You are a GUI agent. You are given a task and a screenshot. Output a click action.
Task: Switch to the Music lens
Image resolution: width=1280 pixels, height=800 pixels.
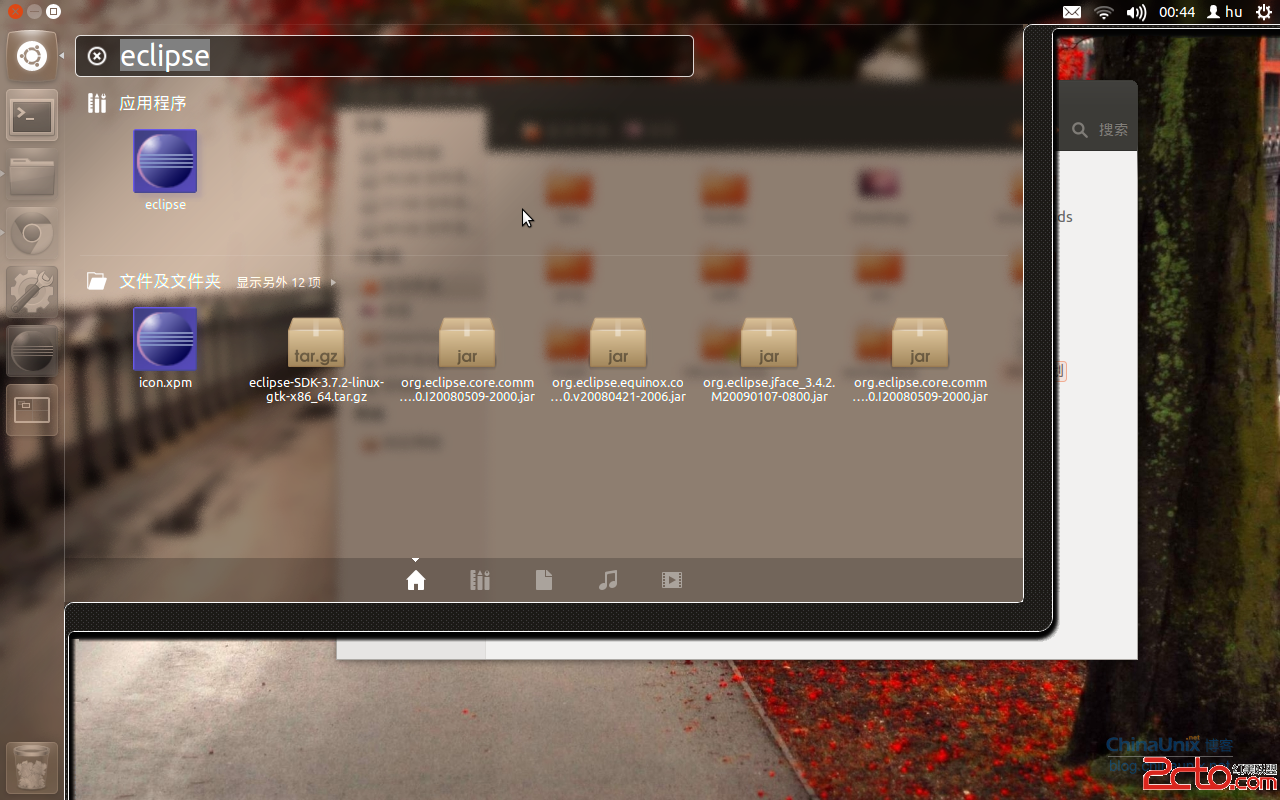pyautogui.click(x=608, y=580)
